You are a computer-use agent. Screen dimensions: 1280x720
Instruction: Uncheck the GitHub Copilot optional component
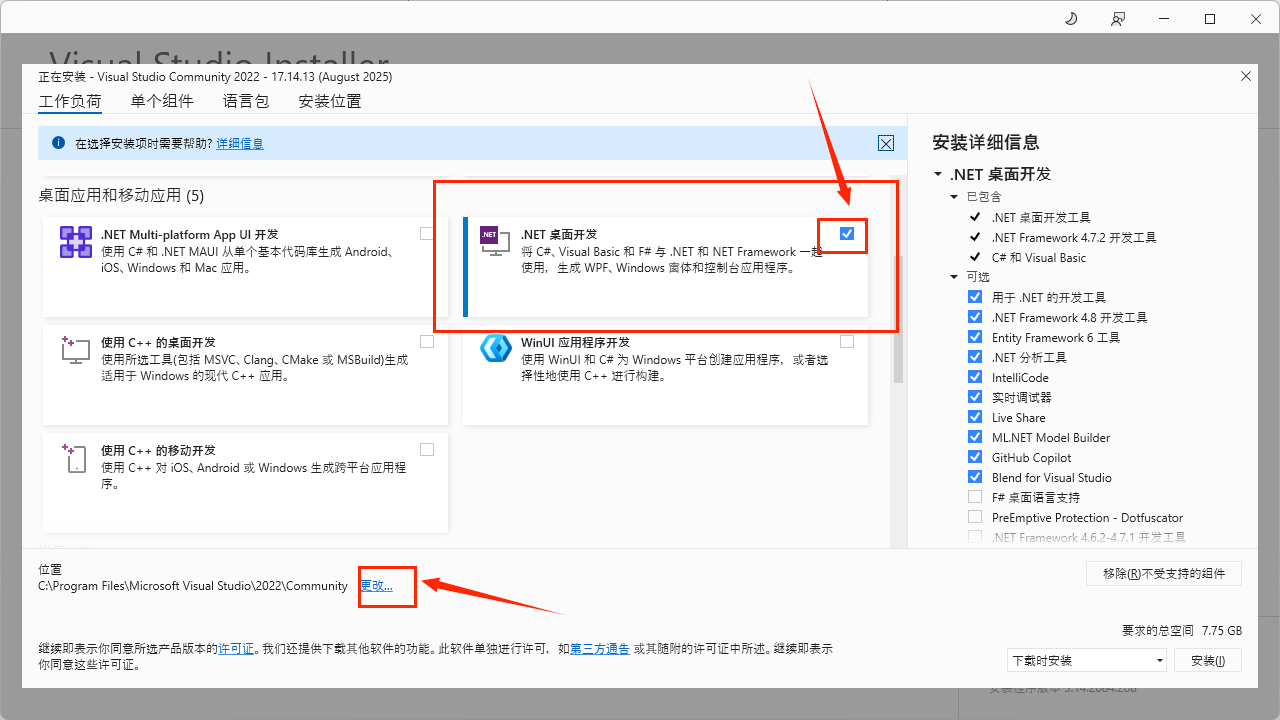click(x=975, y=457)
